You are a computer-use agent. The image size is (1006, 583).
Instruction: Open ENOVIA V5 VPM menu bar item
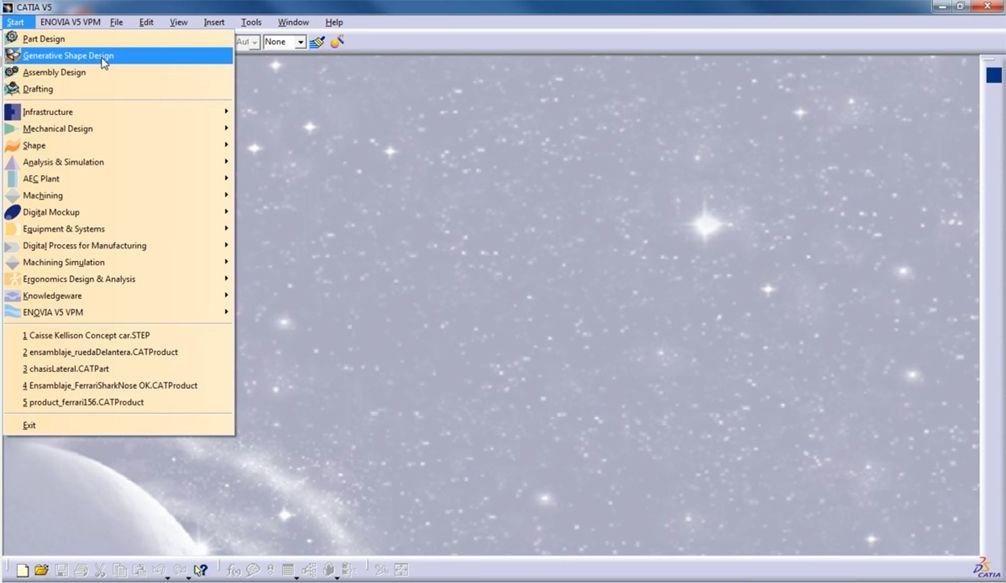70,22
